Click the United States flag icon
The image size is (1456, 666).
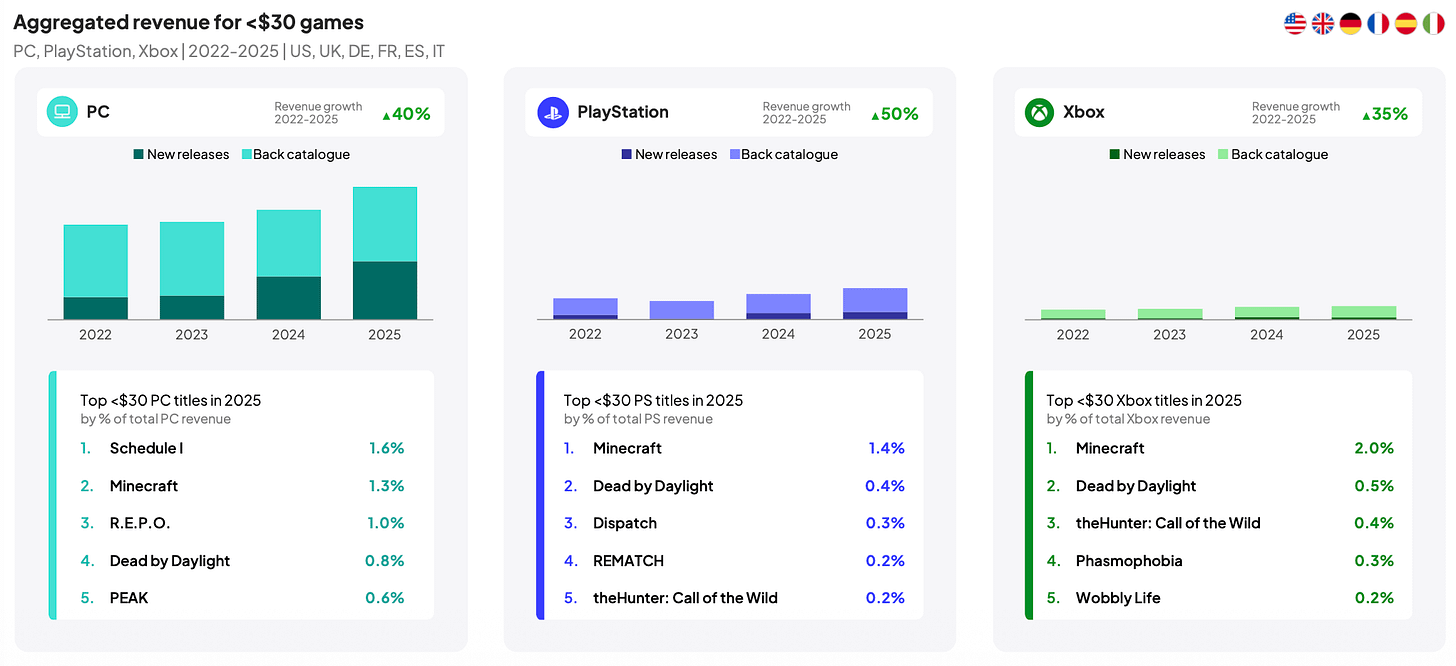pos(1295,23)
